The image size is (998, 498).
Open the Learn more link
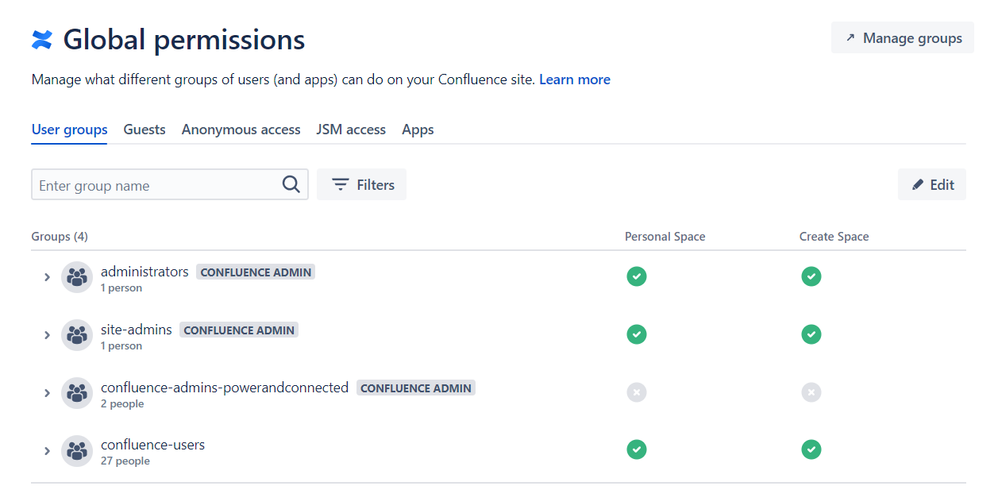pyautogui.click(x=575, y=80)
